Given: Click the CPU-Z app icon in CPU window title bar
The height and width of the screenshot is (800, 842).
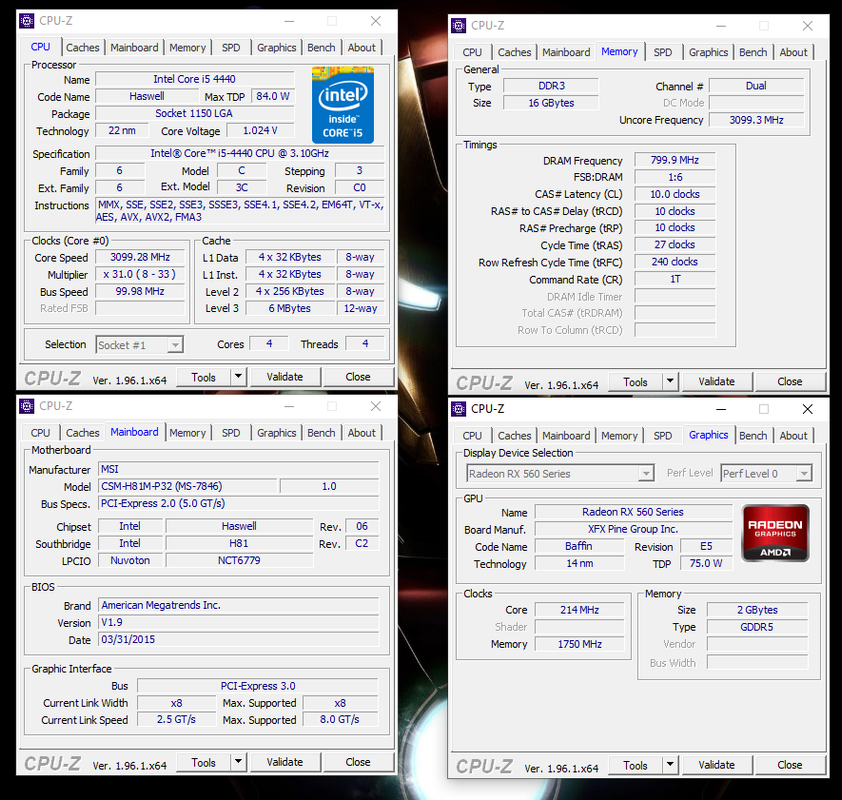Looking at the screenshot, I should point(26,21).
